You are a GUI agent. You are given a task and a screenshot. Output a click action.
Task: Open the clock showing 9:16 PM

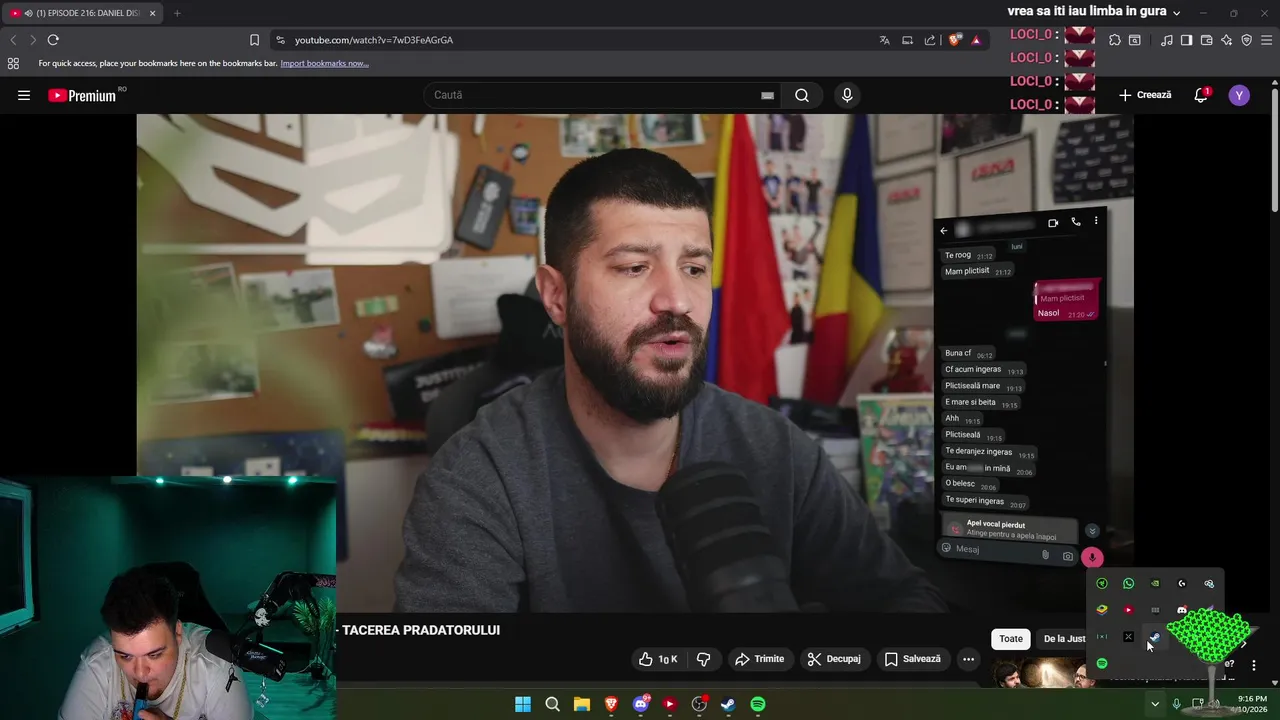(x=1252, y=704)
